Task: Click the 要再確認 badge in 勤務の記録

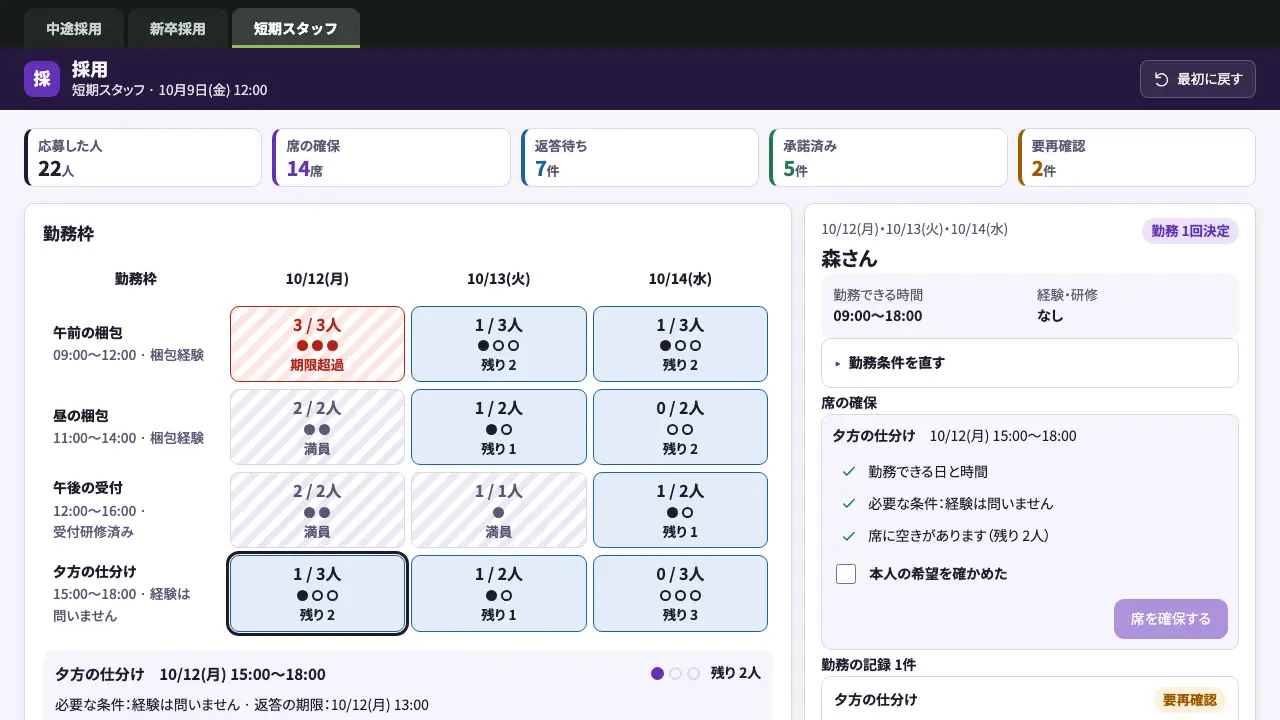Action: [1190, 700]
